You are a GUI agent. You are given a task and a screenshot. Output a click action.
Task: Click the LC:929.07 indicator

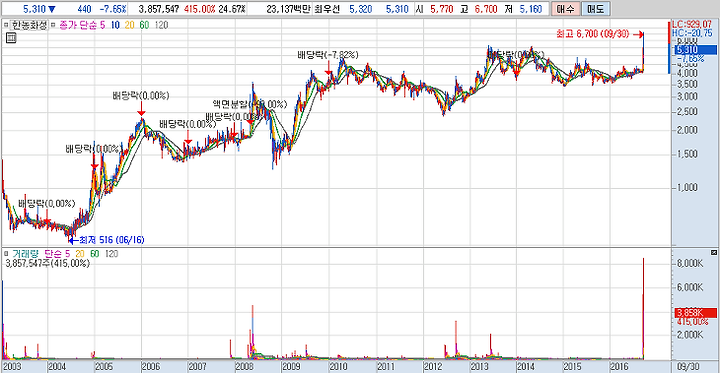692,24
